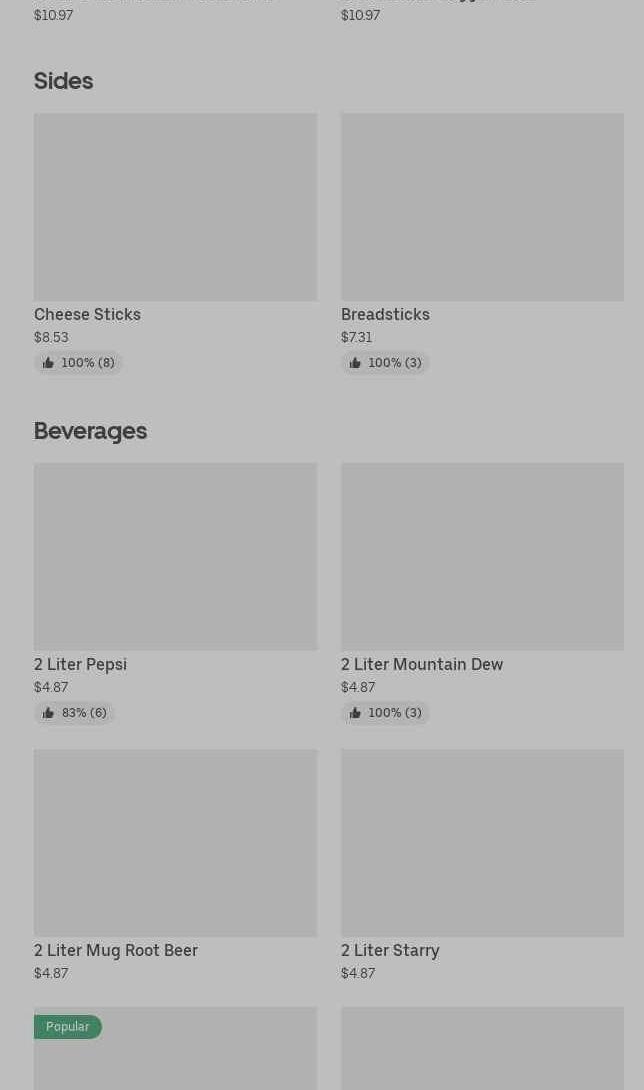Click the Breadsticks title
The image size is (644, 1090).
point(385,314)
